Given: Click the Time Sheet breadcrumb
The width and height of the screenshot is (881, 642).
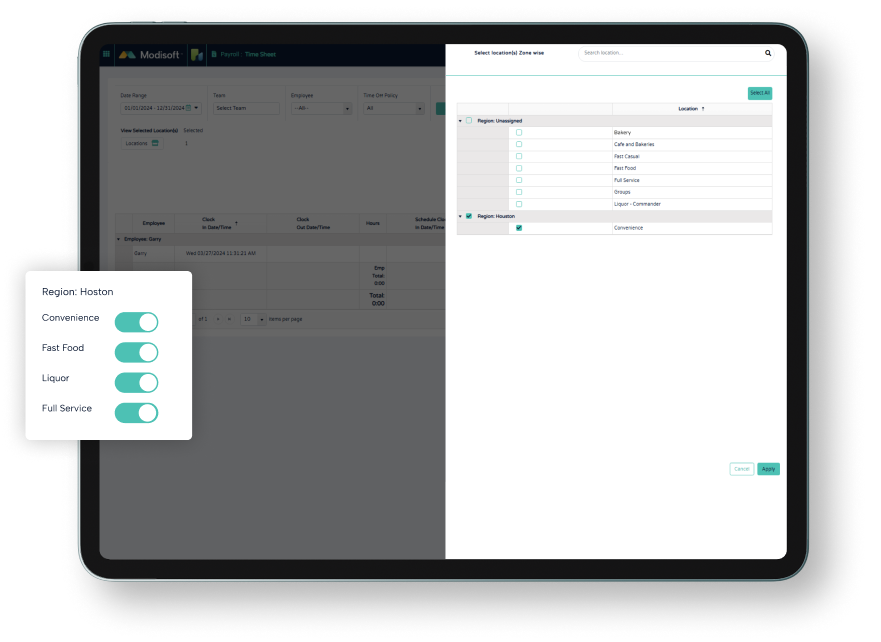Looking at the screenshot, I should click(x=260, y=54).
